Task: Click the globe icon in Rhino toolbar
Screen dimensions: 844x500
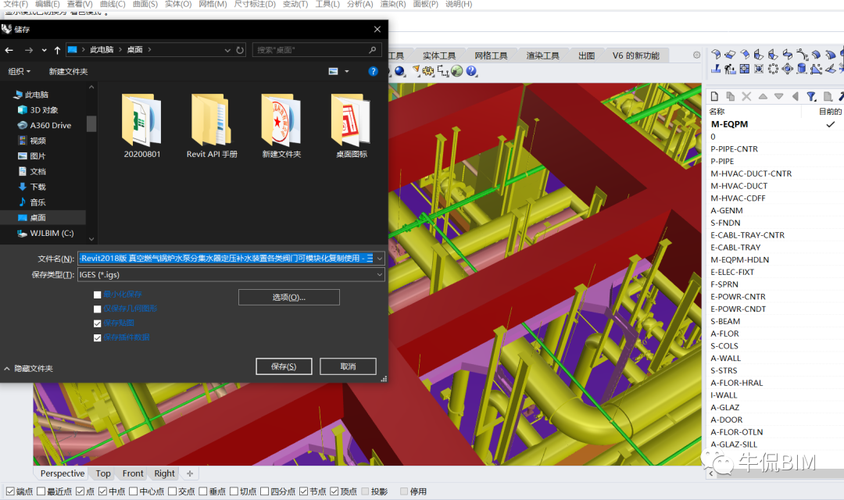Action: [x=457, y=71]
